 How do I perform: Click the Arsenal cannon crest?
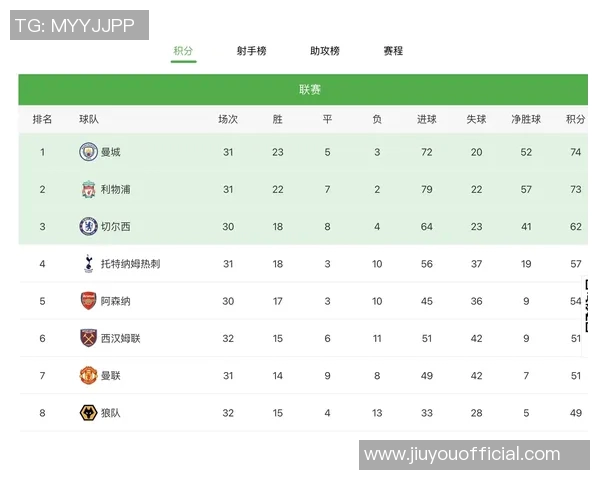89,301
